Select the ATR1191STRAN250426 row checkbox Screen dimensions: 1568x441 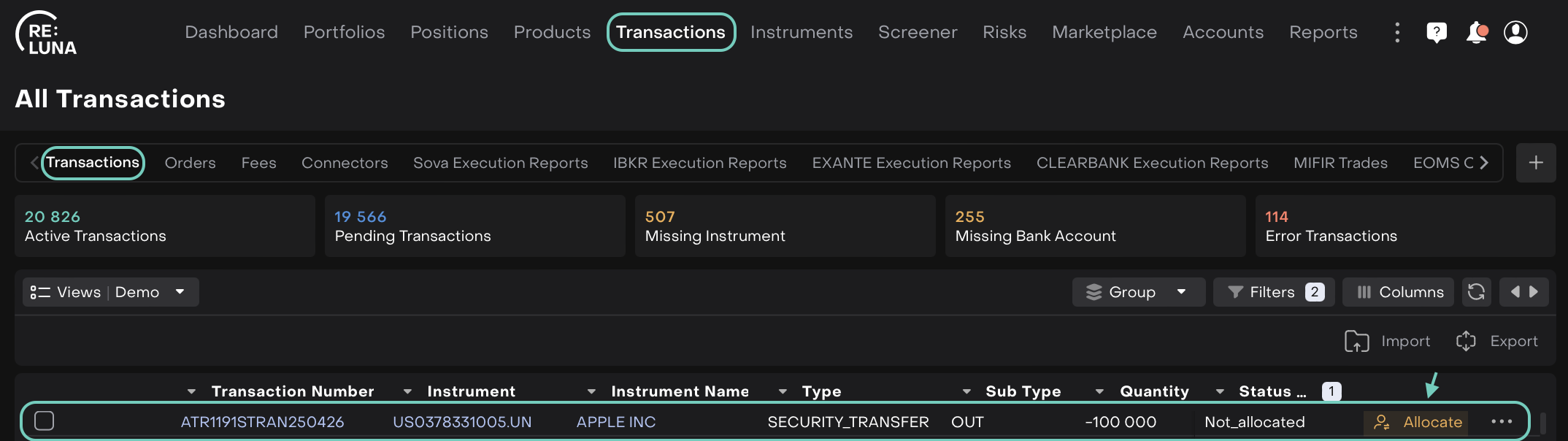(45, 421)
